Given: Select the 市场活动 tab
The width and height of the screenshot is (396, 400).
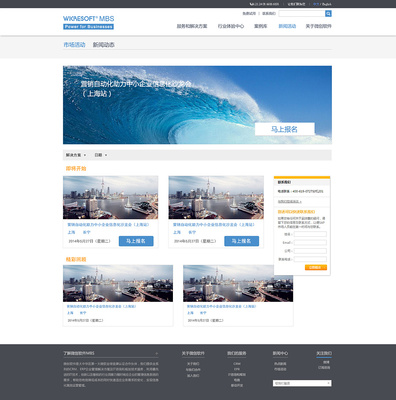Looking at the screenshot, I should click(x=74, y=45).
